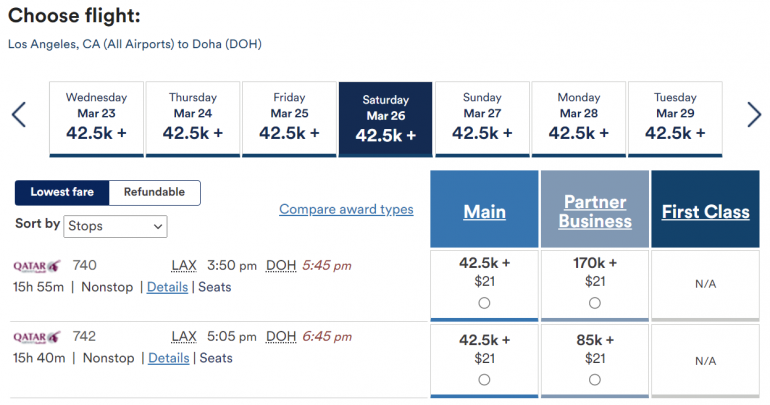Image resolution: width=770 pixels, height=405 pixels.
Task: Open Details link for flight 742
Action: [x=168, y=358]
